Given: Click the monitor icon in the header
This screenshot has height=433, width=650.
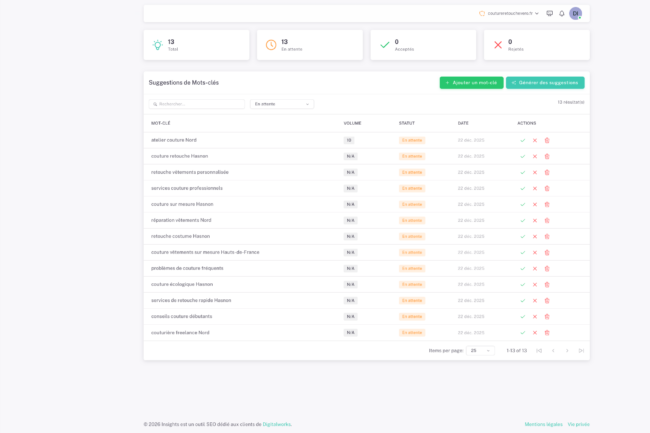Looking at the screenshot, I should 549,13.
